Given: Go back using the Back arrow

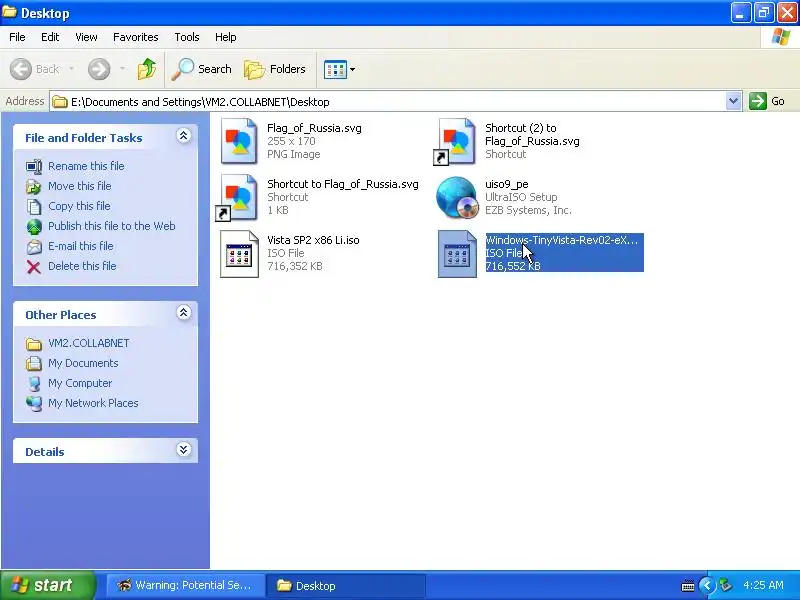Looking at the screenshot, I should 34,69.
